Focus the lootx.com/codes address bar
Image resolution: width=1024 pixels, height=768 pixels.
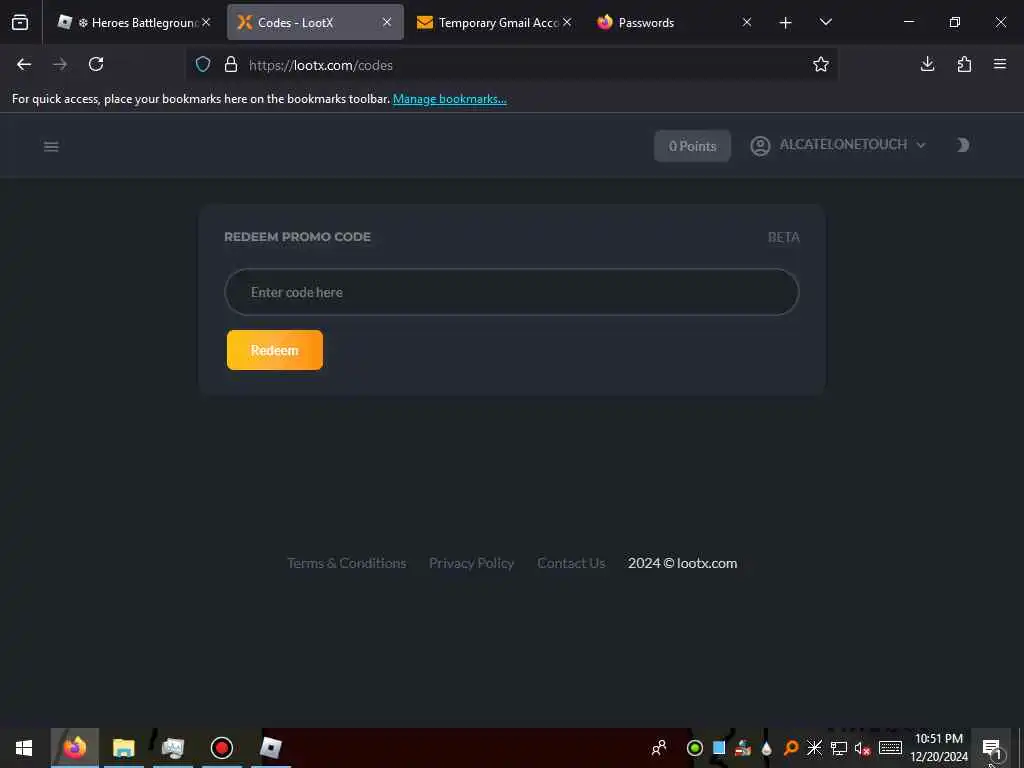(x=509, y=65)
